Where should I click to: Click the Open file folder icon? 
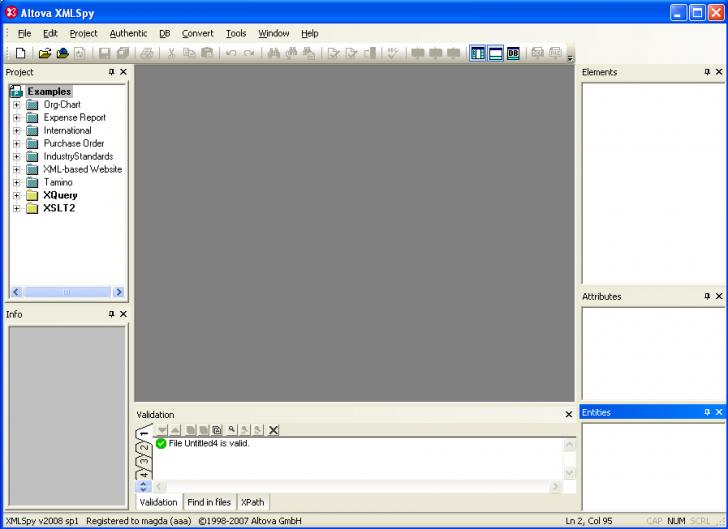coord(45,53)
